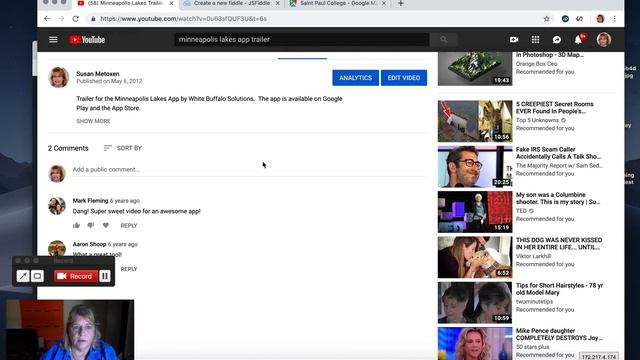Open THIS DOG WAS NEVER KISSED thumbnail
The image size is (640, 360).
click(x=475, y=257)
